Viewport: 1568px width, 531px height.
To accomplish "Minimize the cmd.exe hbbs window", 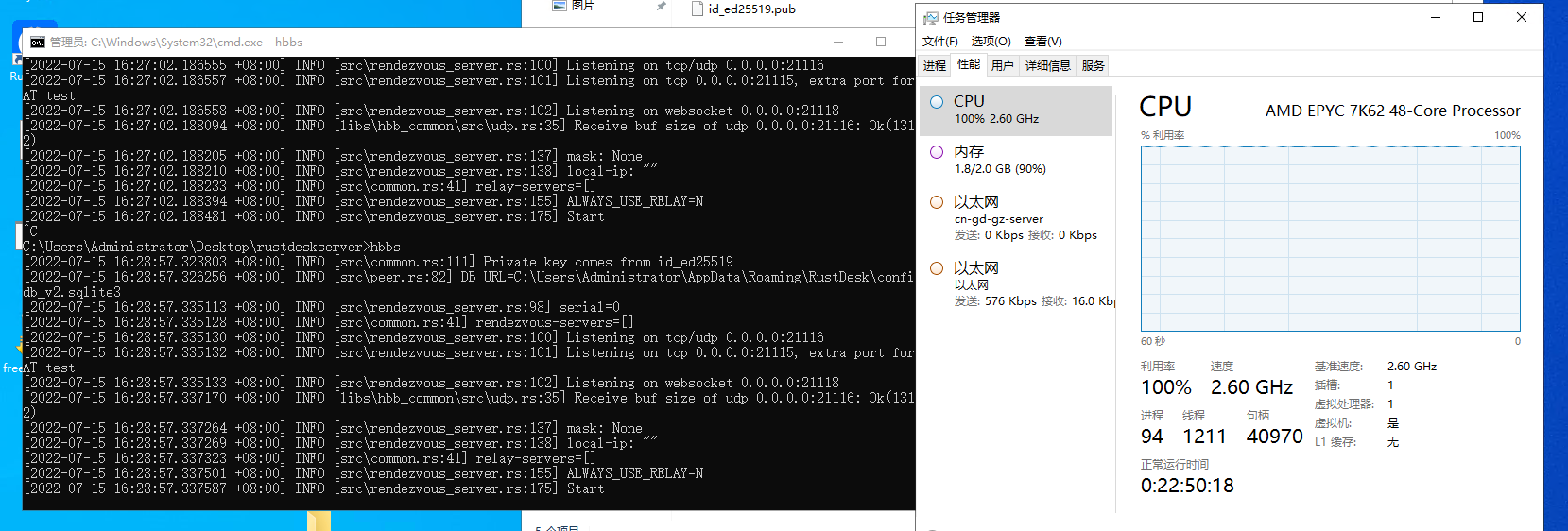I will 838,42.
